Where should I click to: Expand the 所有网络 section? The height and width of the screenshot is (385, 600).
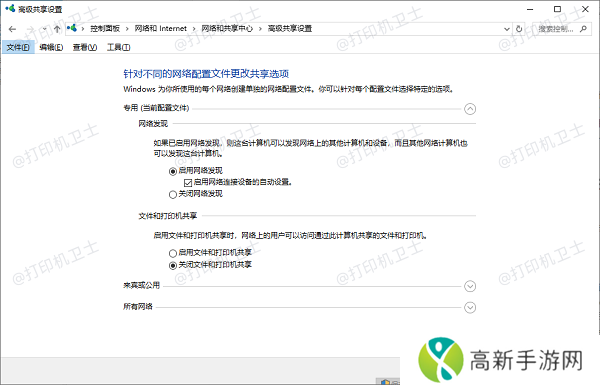(x=470, y=308)
